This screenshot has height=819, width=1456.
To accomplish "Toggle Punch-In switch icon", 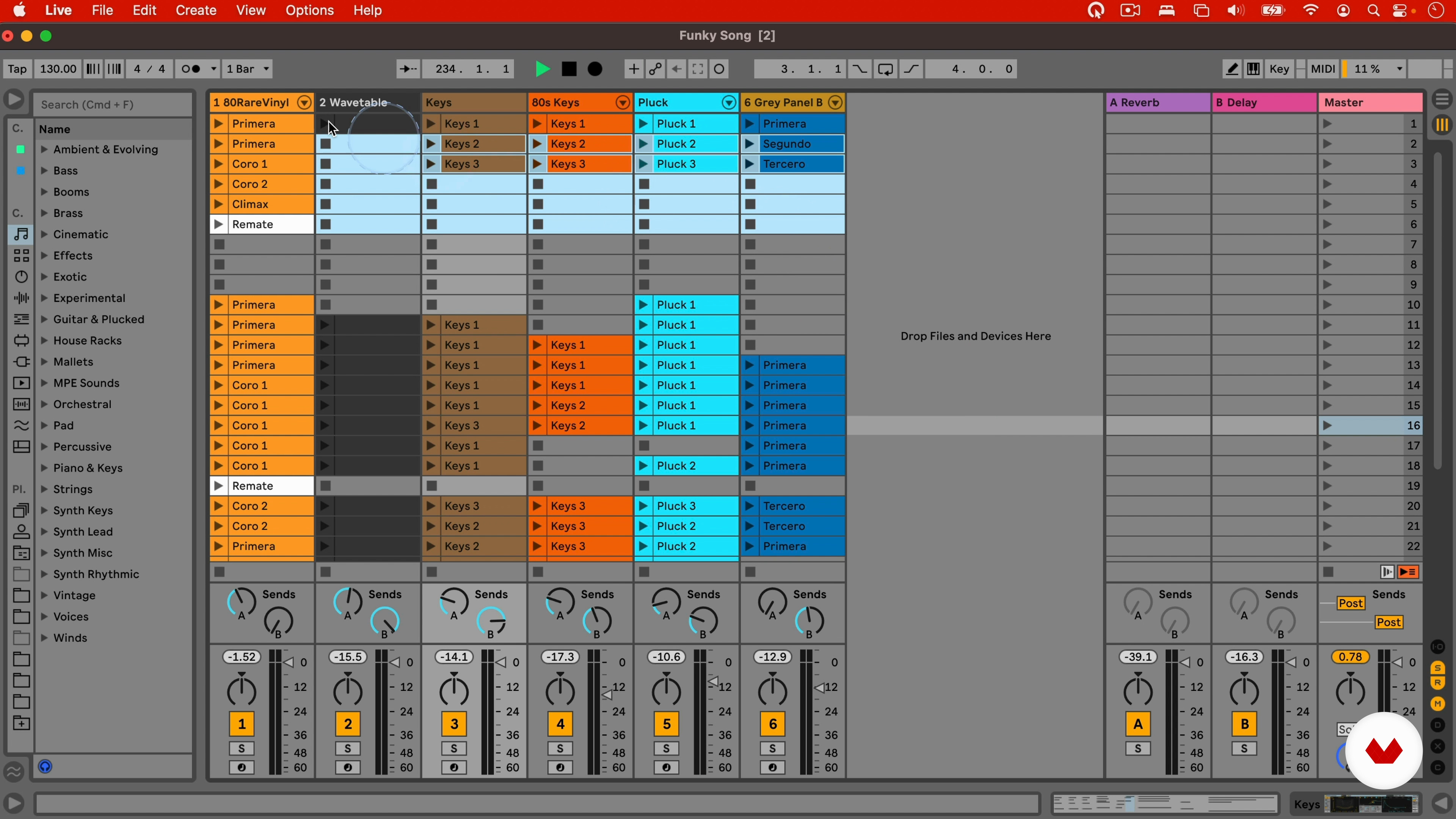I will [x=859, y=69].
